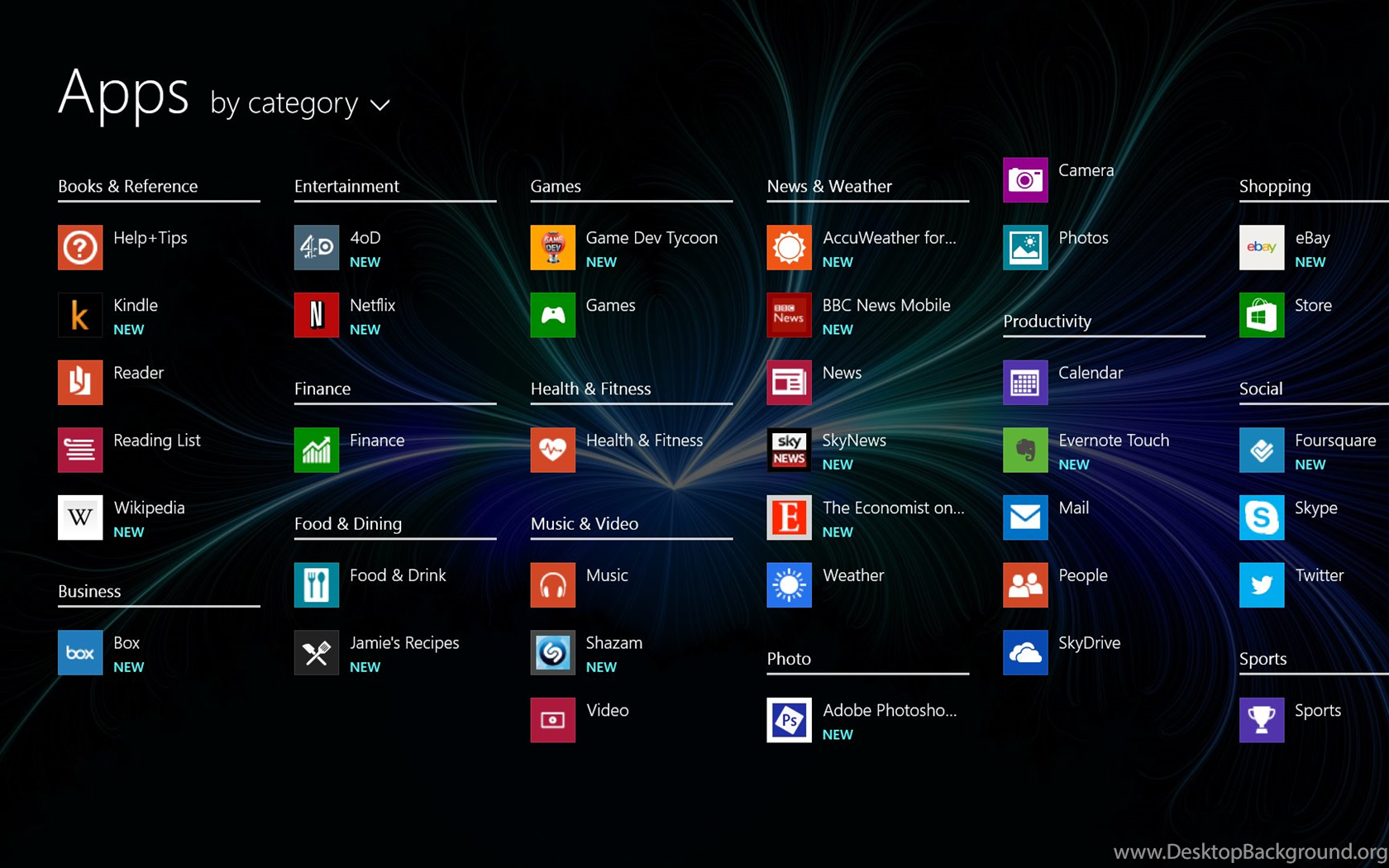Open the Reader app icon
The height and width of the screenshot is (868, 1389).
point(80,382)
